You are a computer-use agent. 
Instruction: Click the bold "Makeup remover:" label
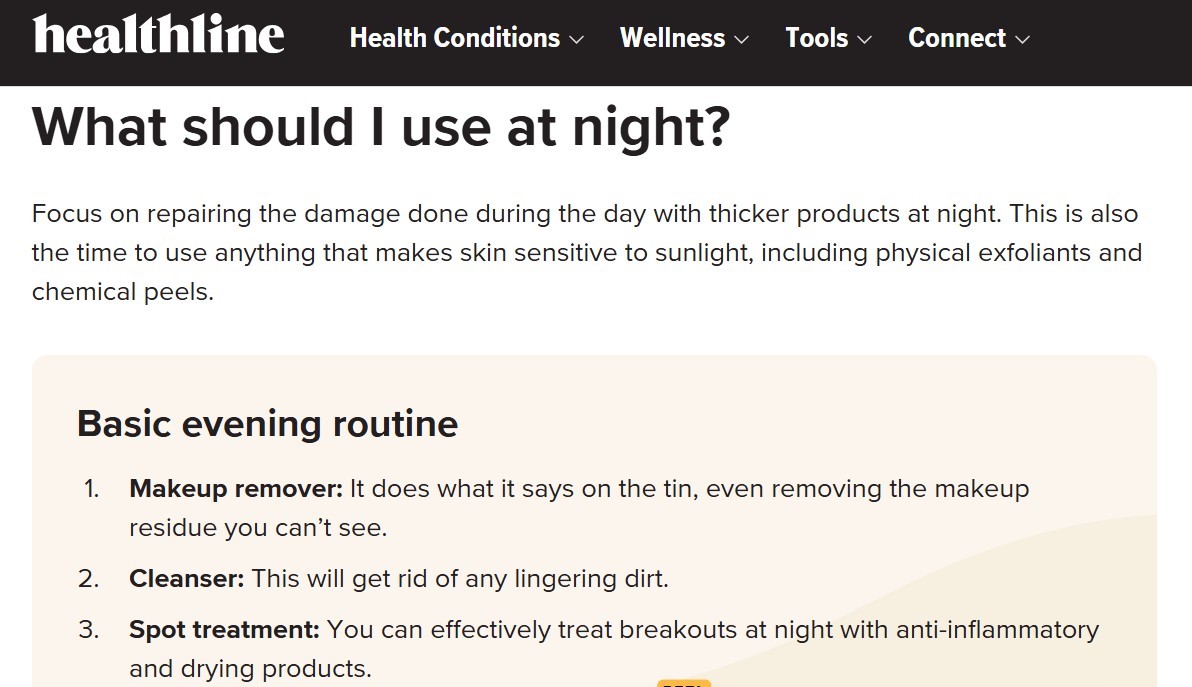tap(236, 489)
